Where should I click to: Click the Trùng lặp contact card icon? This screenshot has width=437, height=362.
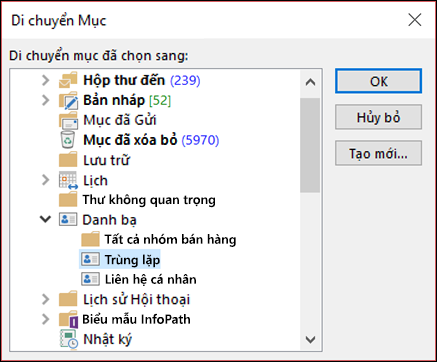click(90, 259)
